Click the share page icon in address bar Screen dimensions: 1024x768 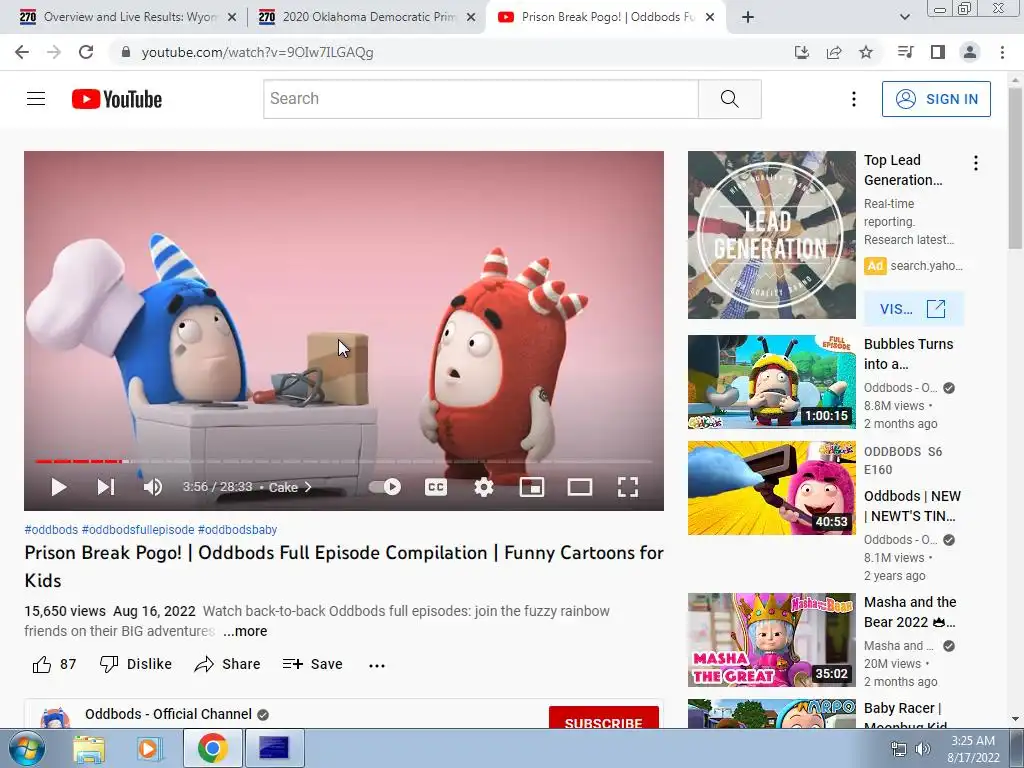[x=834, y=52]
